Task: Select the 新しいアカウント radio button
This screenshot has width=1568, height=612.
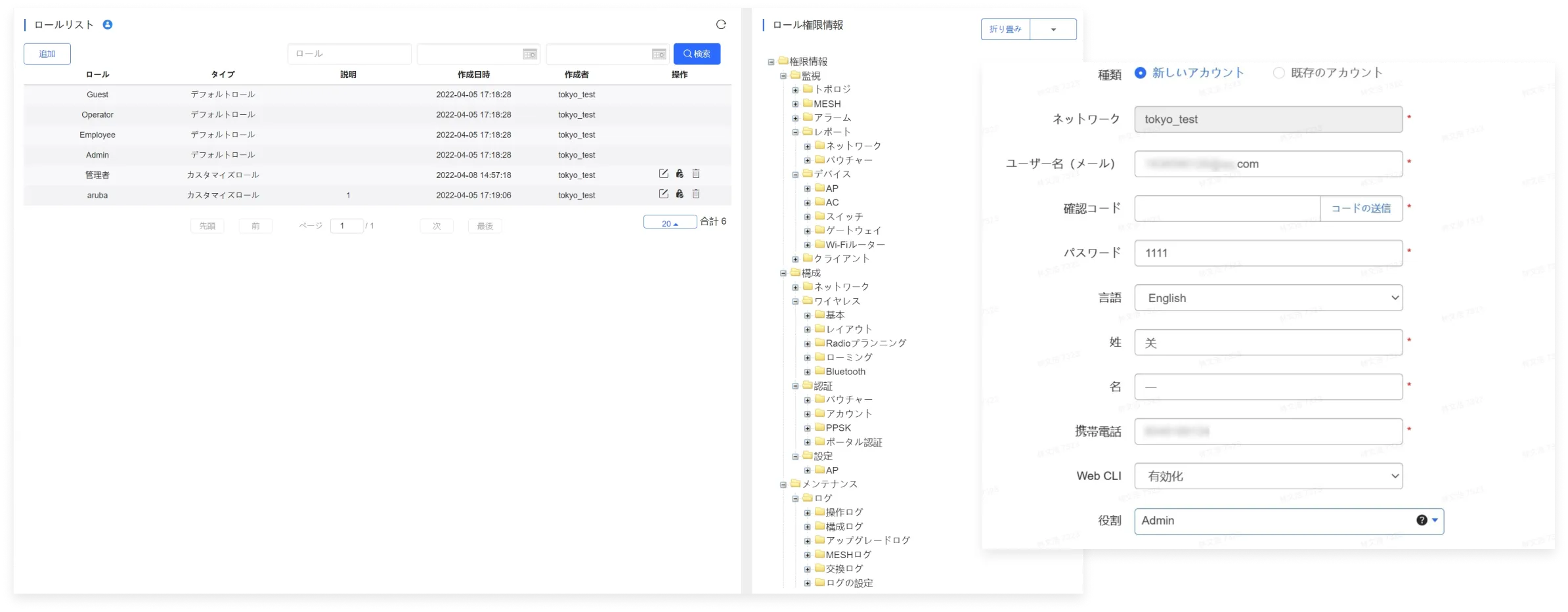Action: tap(1141, 73)
